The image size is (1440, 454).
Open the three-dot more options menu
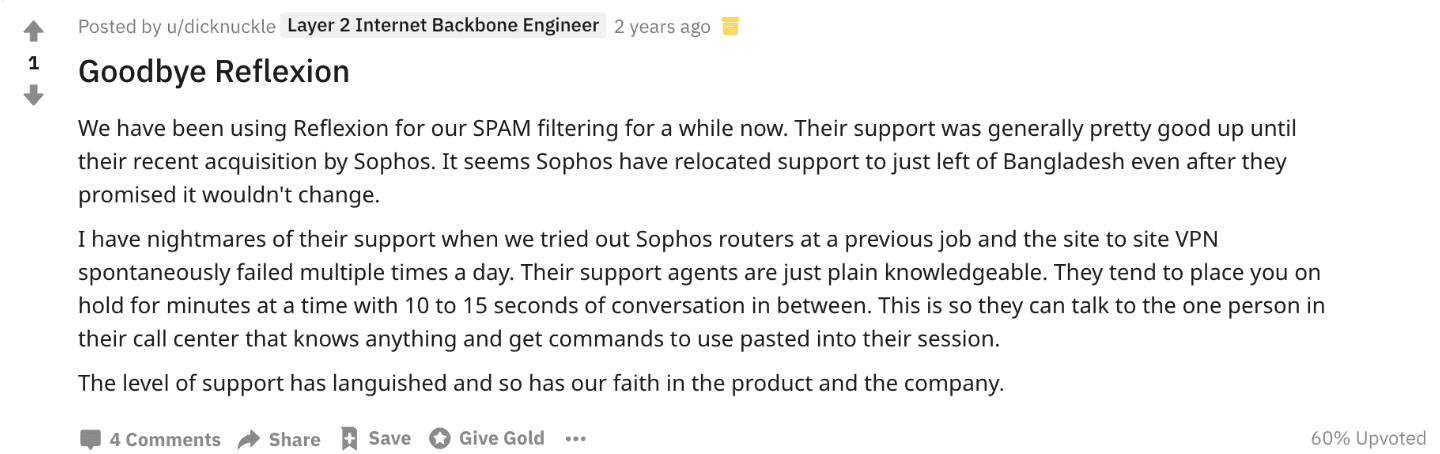coord(575,439)
